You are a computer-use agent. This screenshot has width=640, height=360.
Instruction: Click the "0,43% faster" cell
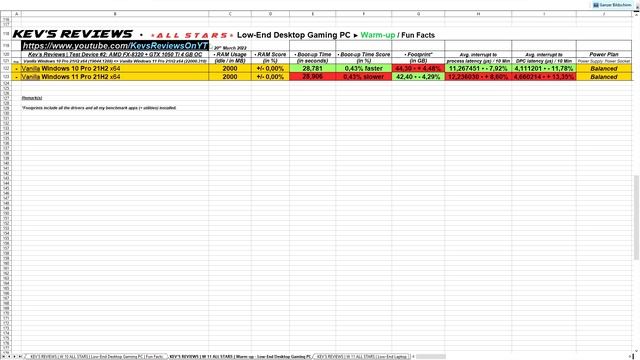pos(364,69)
